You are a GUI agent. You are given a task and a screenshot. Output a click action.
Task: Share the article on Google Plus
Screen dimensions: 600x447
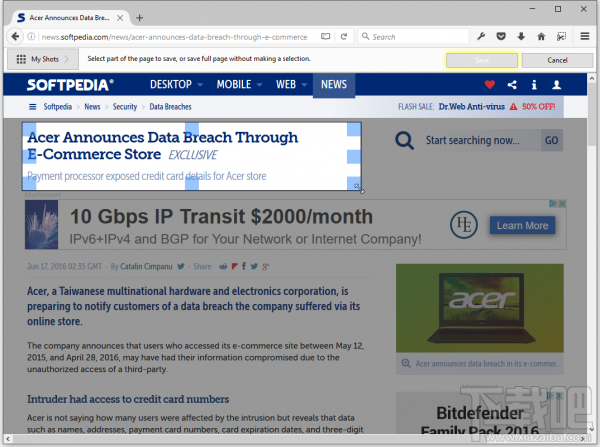(x=266, y=266)
